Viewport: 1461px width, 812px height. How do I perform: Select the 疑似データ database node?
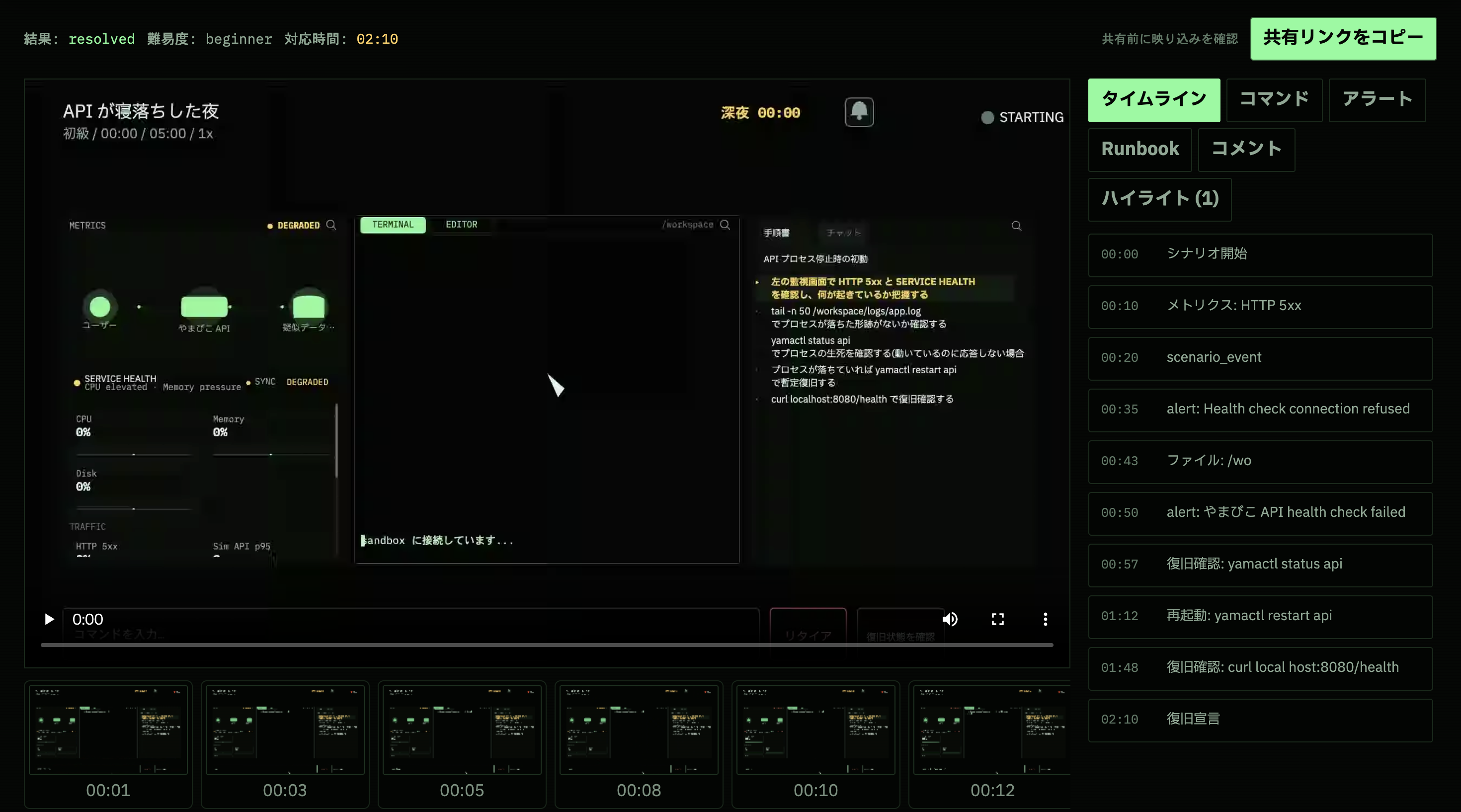309,307
